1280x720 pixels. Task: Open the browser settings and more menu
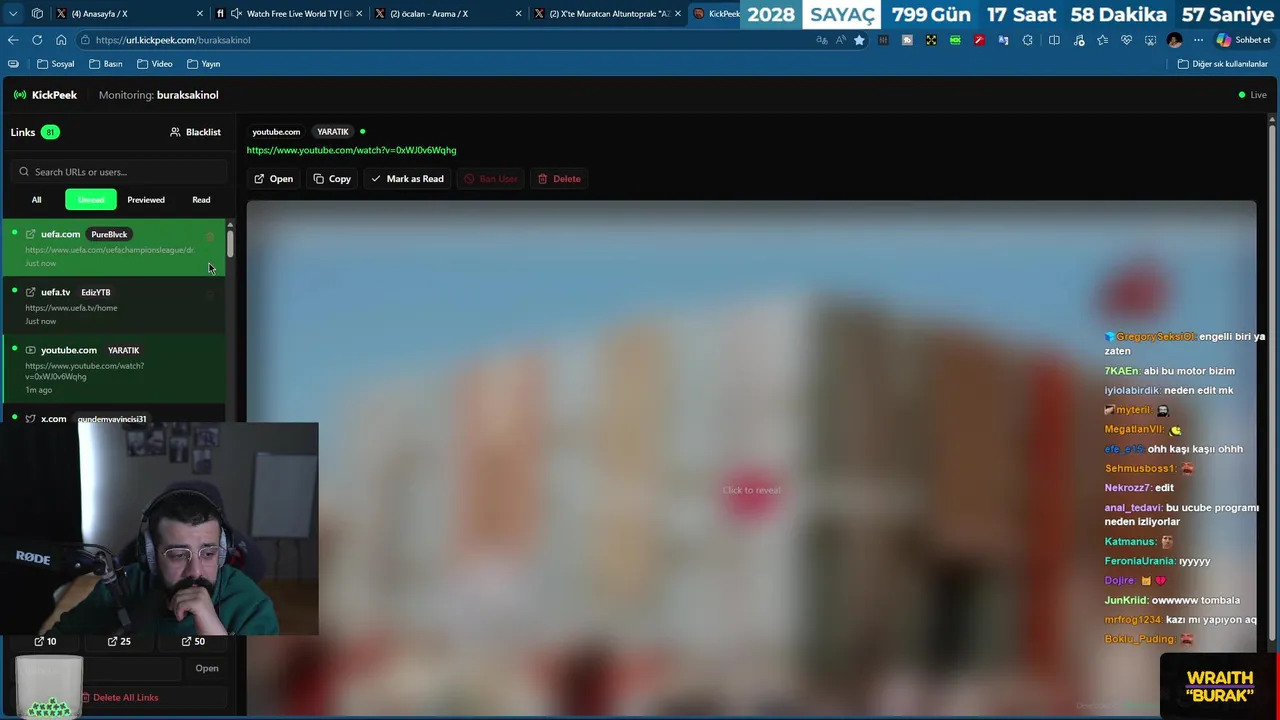pos(1198,40)
